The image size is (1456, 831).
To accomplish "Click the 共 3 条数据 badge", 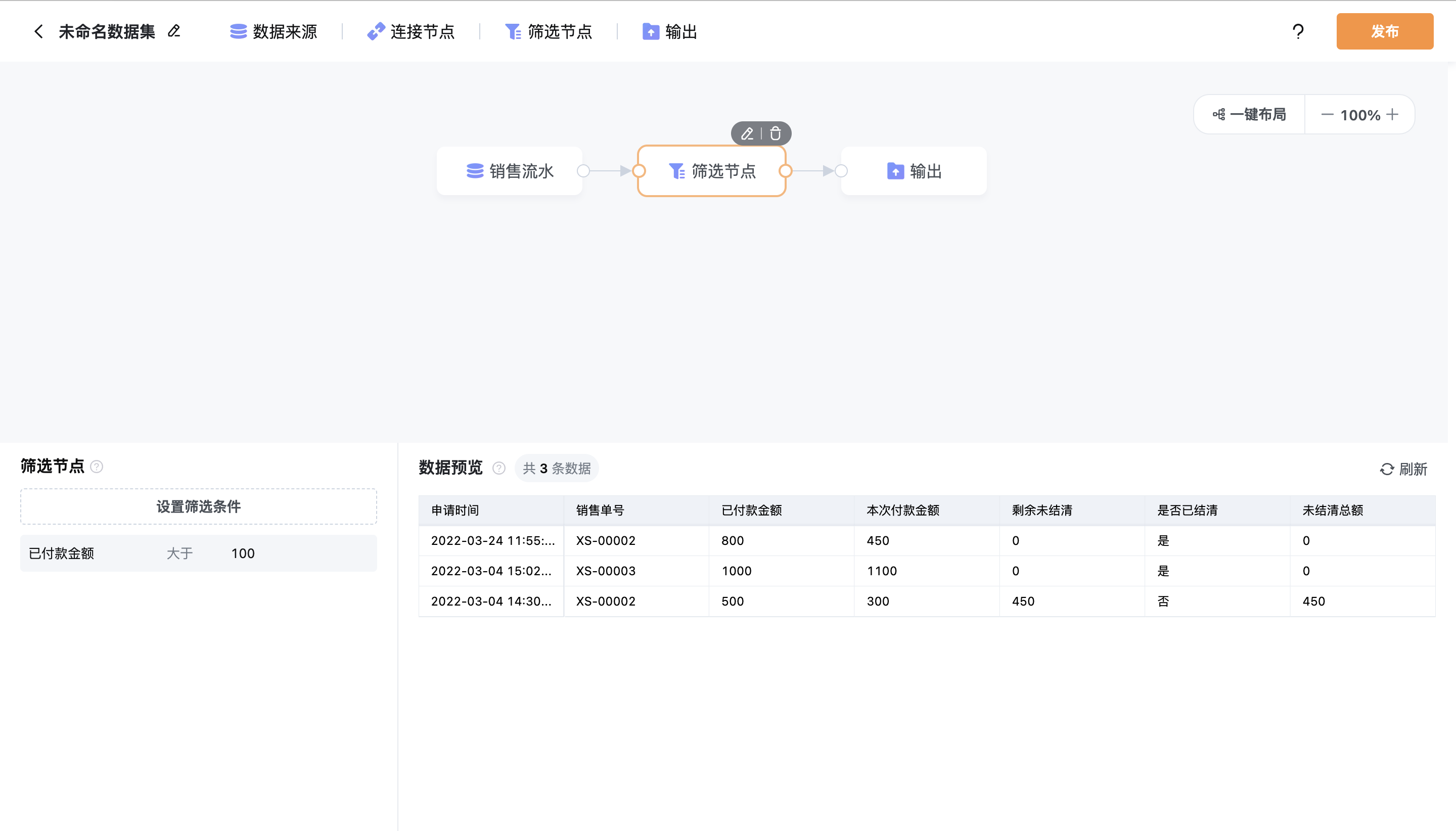I will (557, 468).
